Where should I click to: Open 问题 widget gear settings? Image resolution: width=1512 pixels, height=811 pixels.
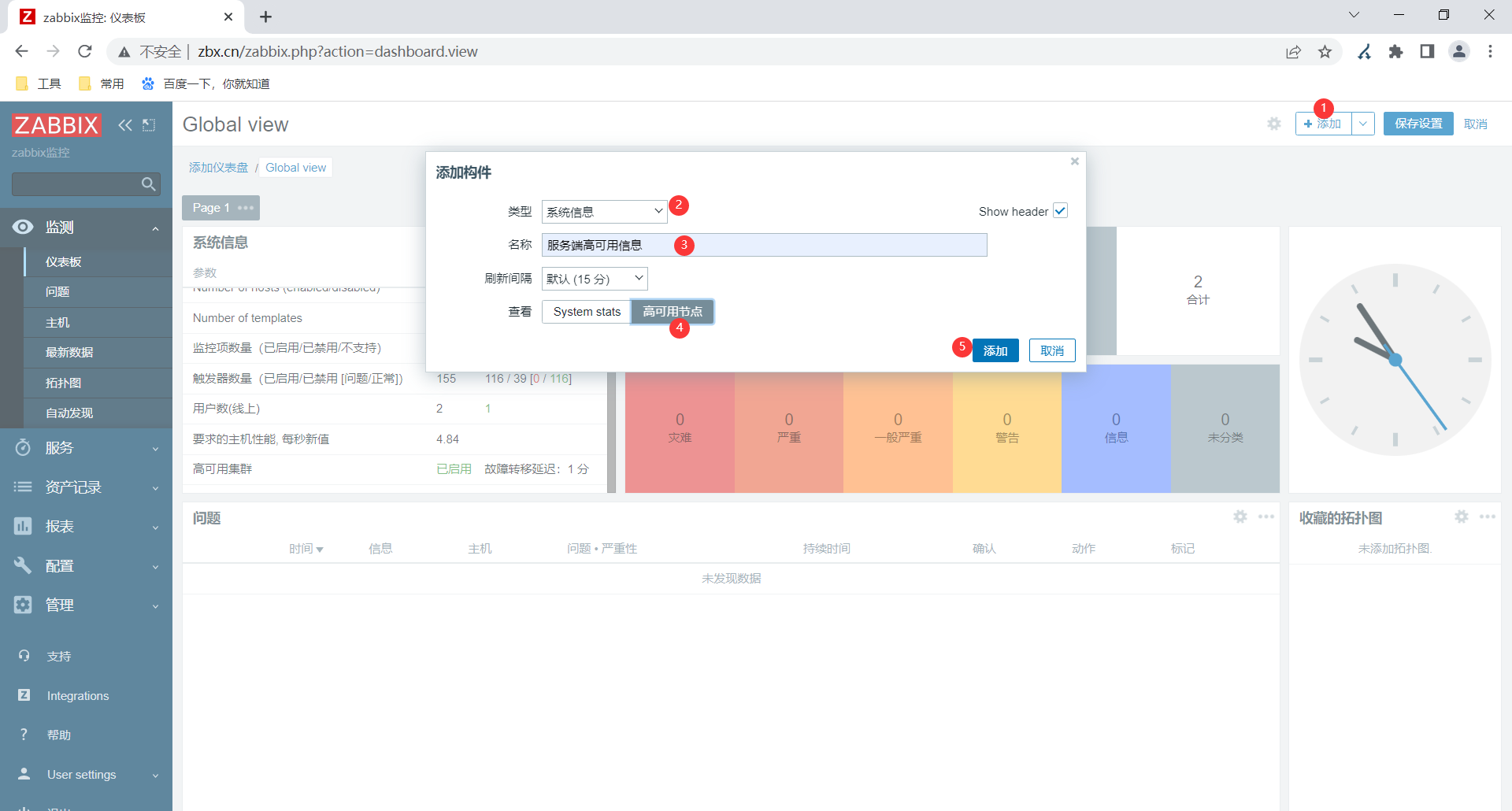(1240, 517)
